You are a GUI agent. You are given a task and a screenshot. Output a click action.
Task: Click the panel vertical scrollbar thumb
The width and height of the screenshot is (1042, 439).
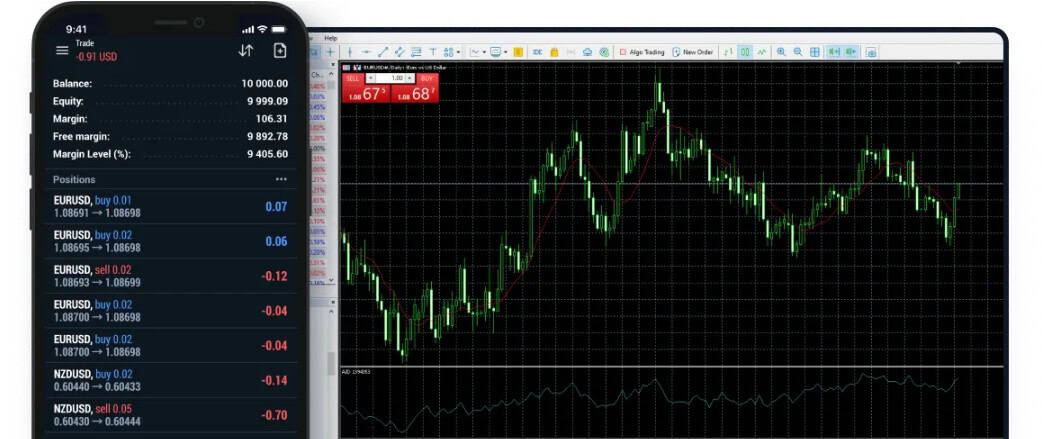331,363
